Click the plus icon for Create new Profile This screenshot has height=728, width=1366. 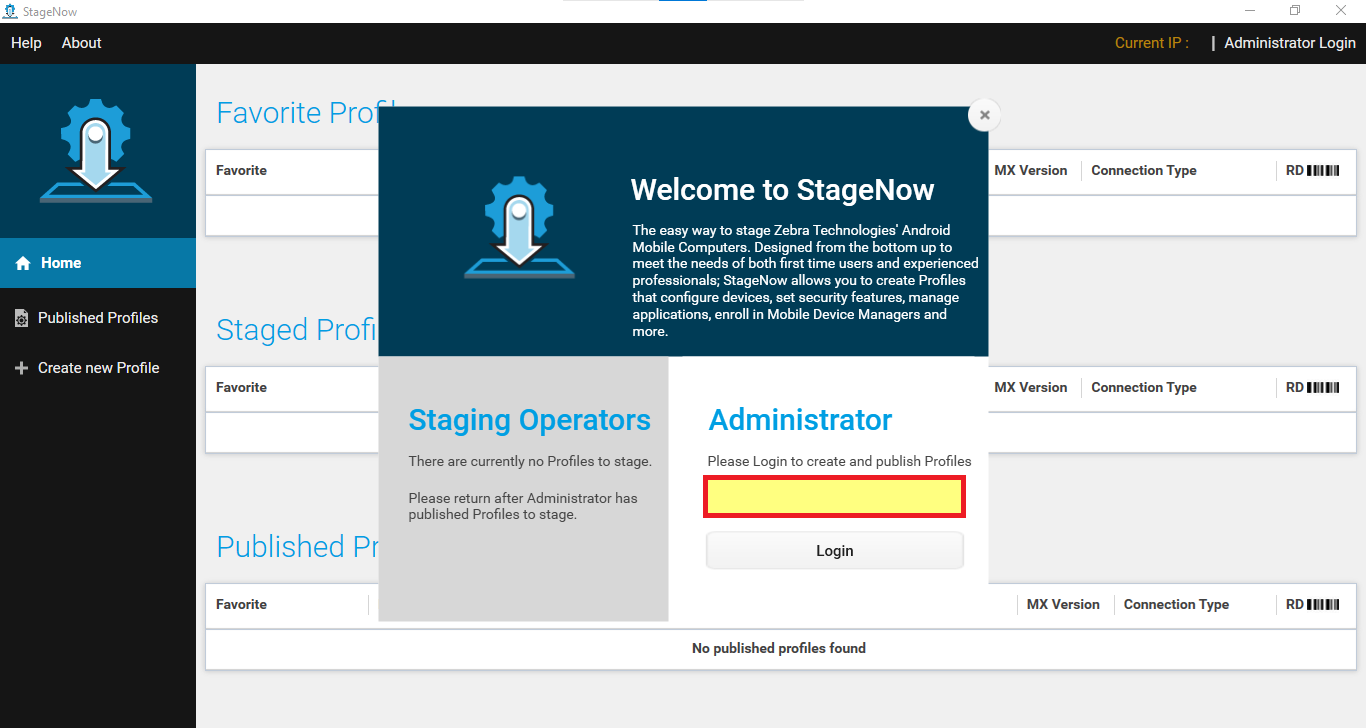21,368
